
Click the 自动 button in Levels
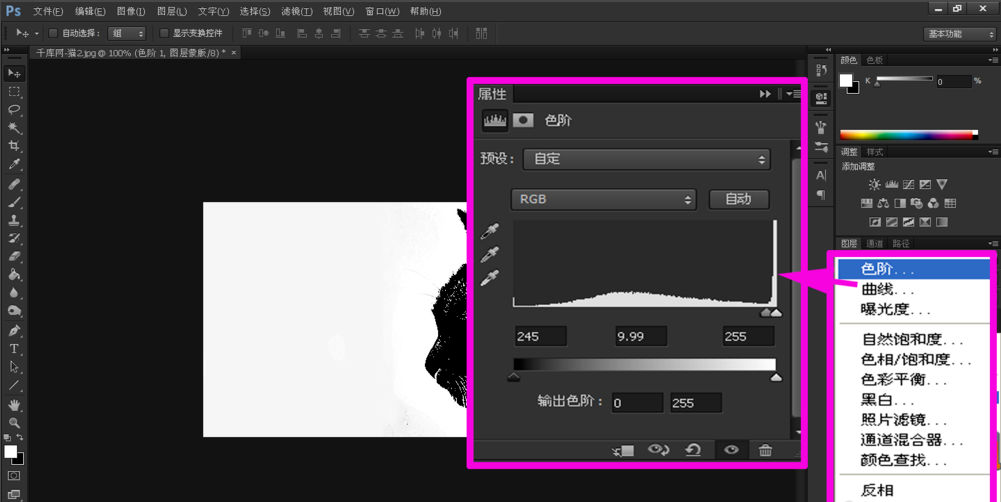pos(738,199)
